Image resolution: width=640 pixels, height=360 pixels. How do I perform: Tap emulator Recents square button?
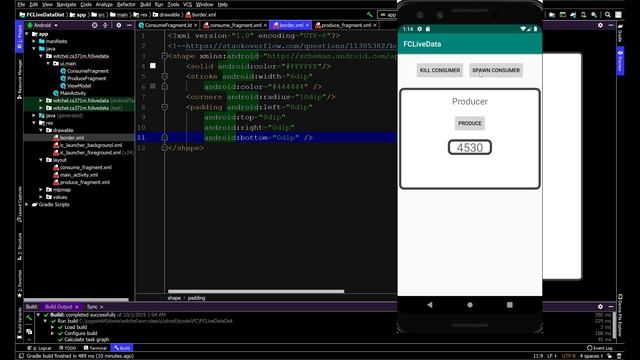509,305
